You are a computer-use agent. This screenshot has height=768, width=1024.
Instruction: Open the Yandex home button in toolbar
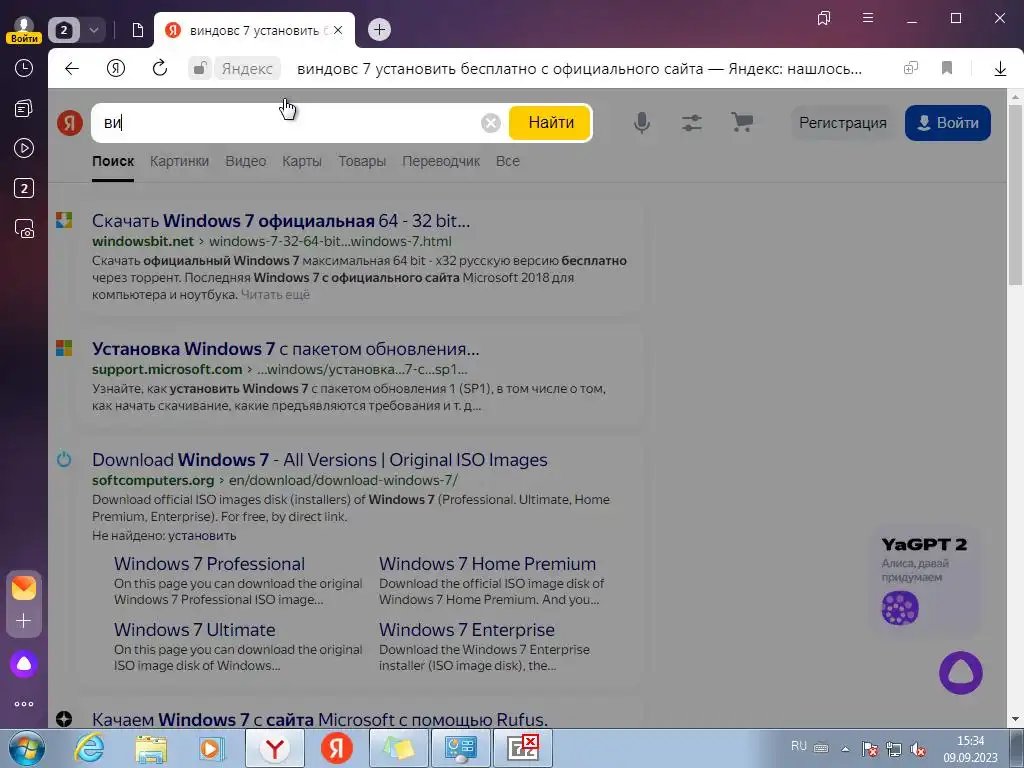coord(116,68)
